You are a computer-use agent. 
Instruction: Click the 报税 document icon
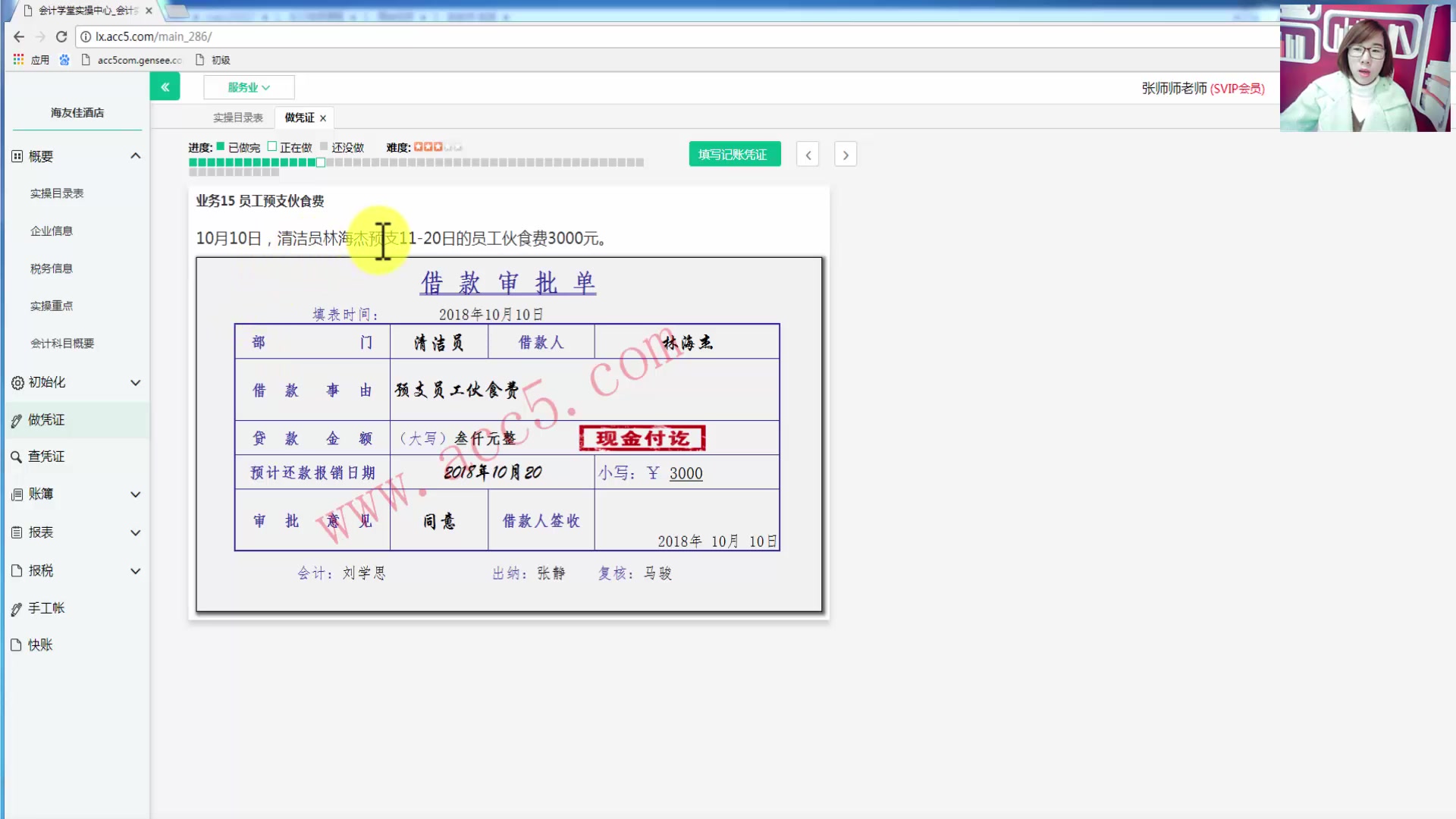[x=17, y=570]
